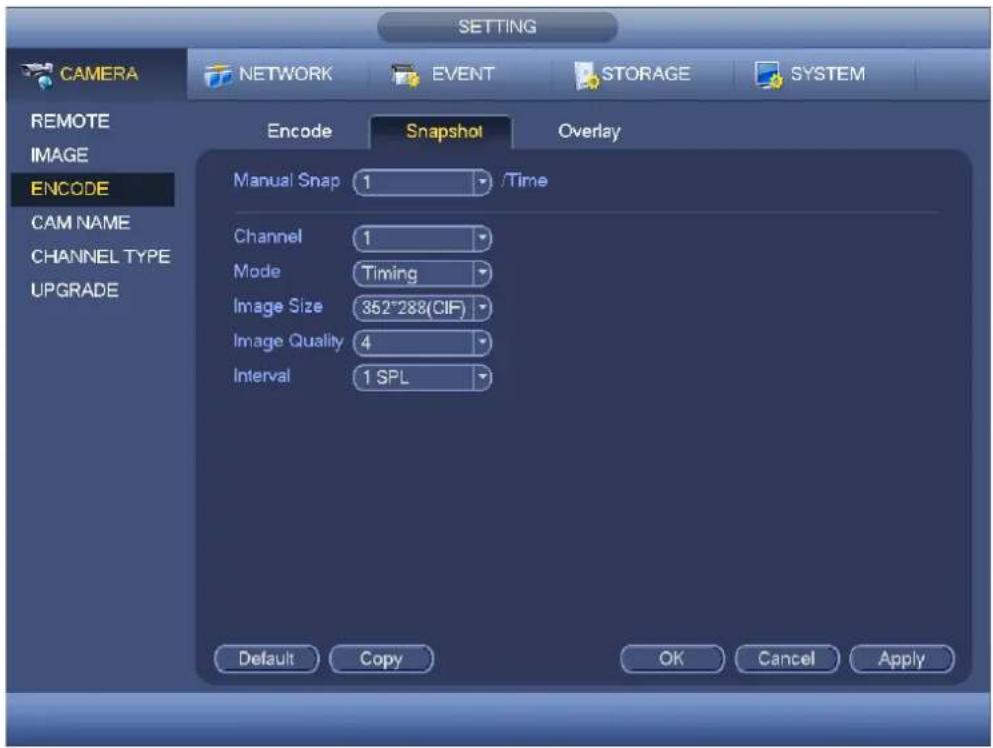The image size is (993, 748).
Task: Click the Mode label text
Action: (x=256, y=271)
